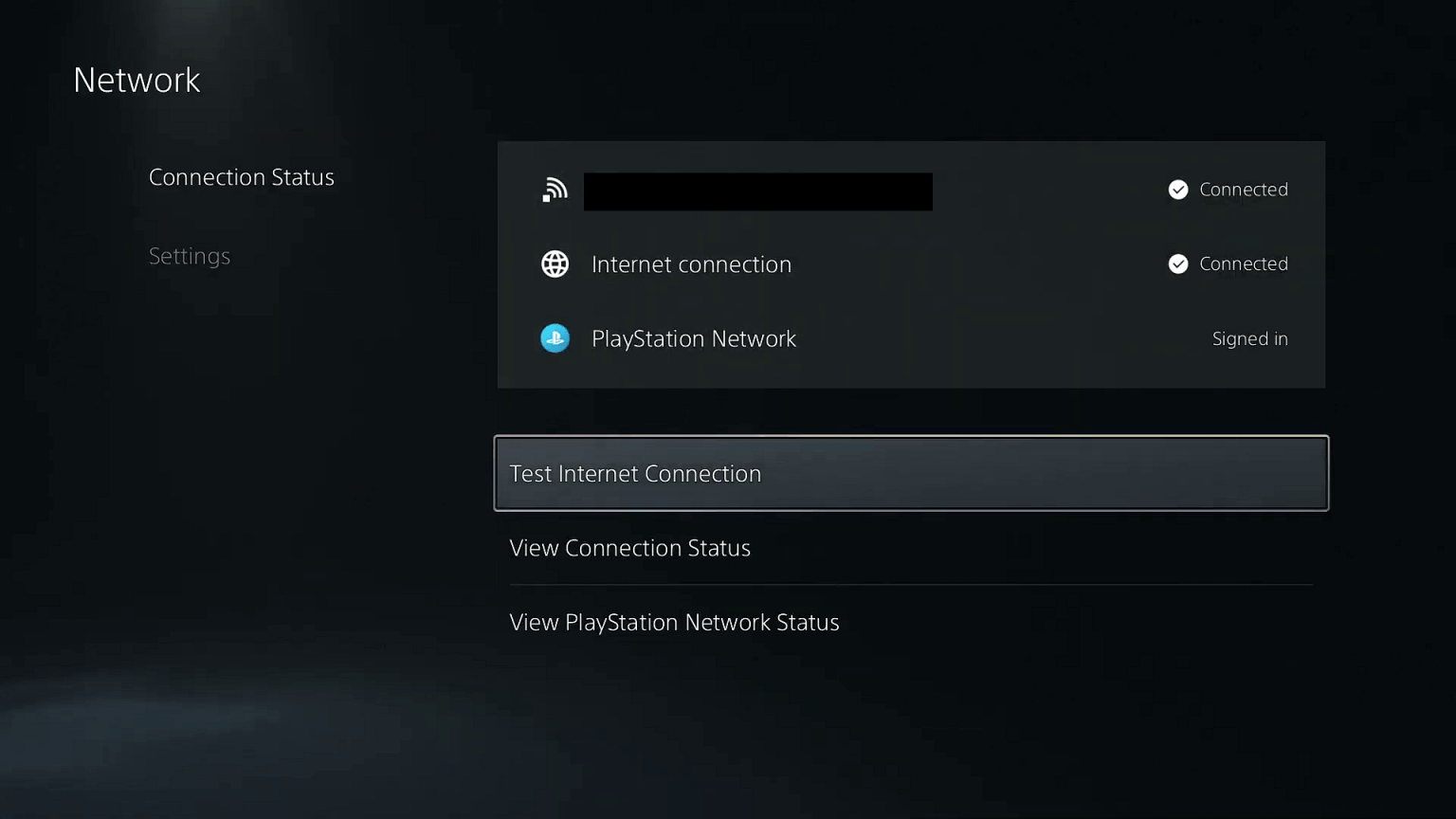The width and height of the screenshot is (1456, 819).
Task: Click the Internet connection label
Action: click(691, 264)
